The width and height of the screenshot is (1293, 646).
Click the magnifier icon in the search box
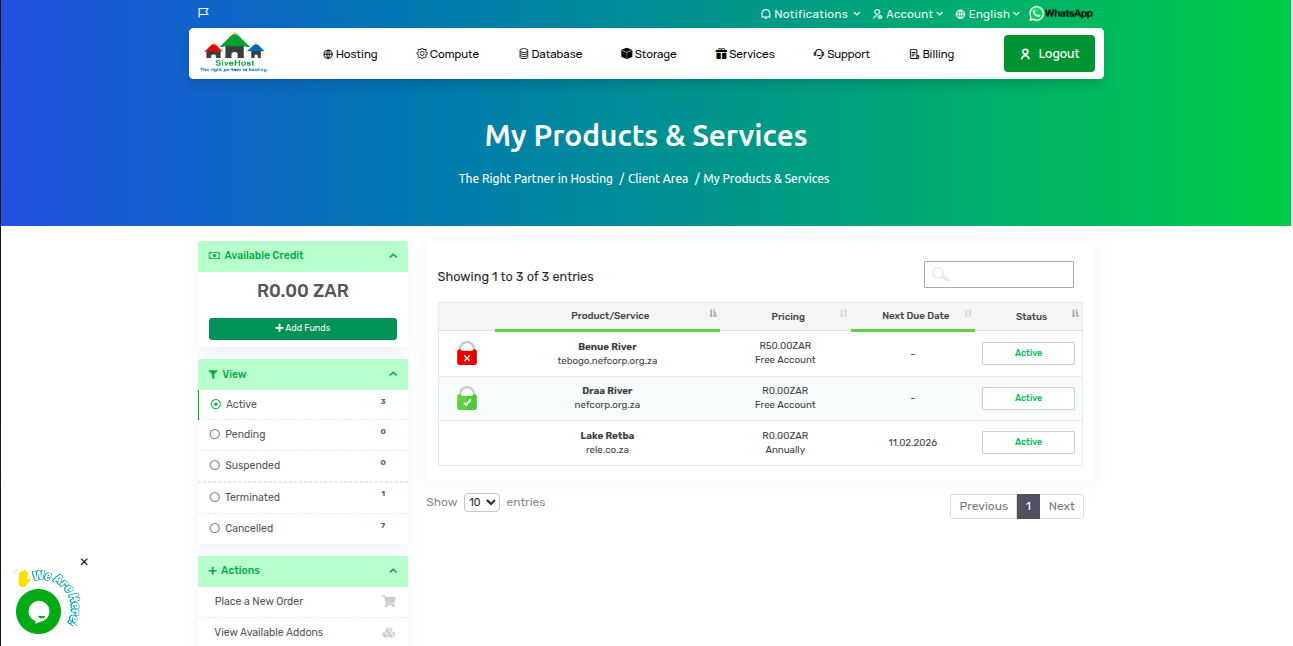click(x=940, y=274)
